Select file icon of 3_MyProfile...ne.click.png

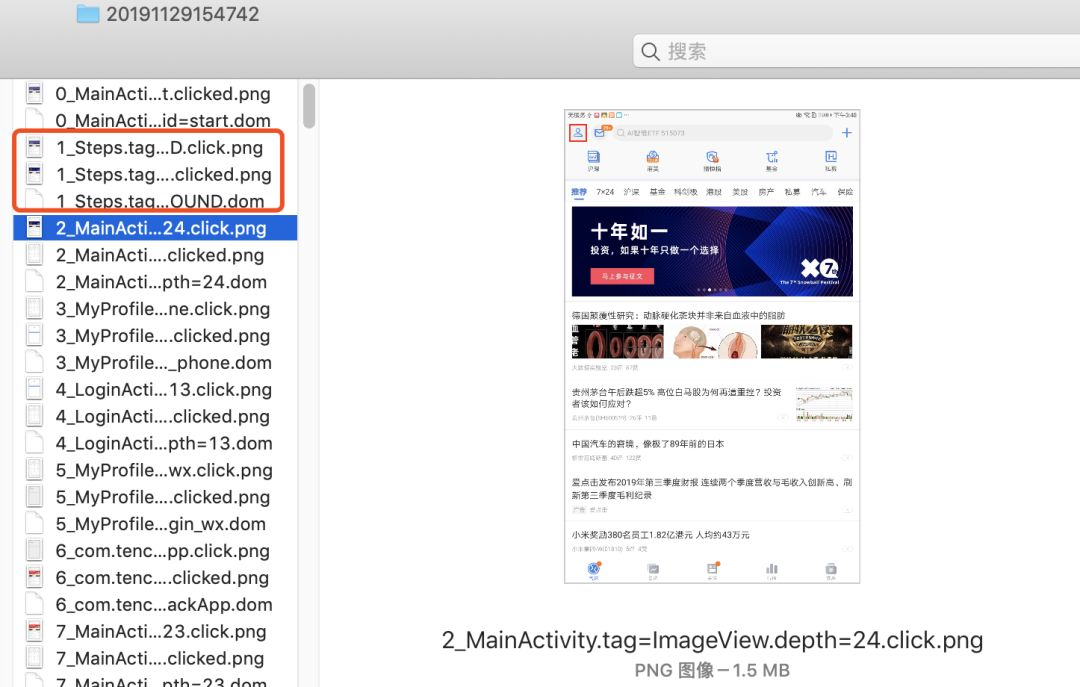coord(34,308)
